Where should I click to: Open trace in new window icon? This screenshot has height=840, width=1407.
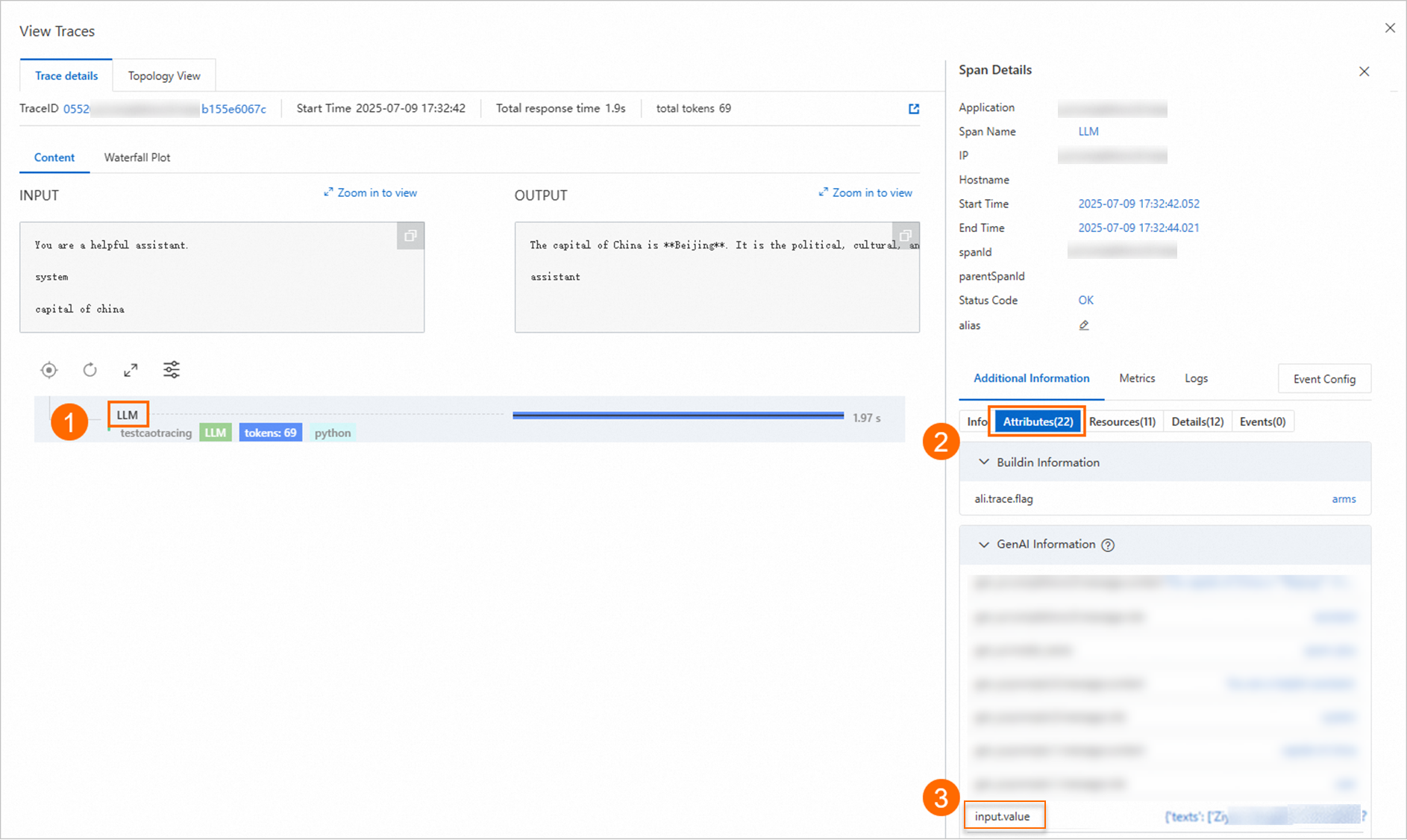coord(914,109)
